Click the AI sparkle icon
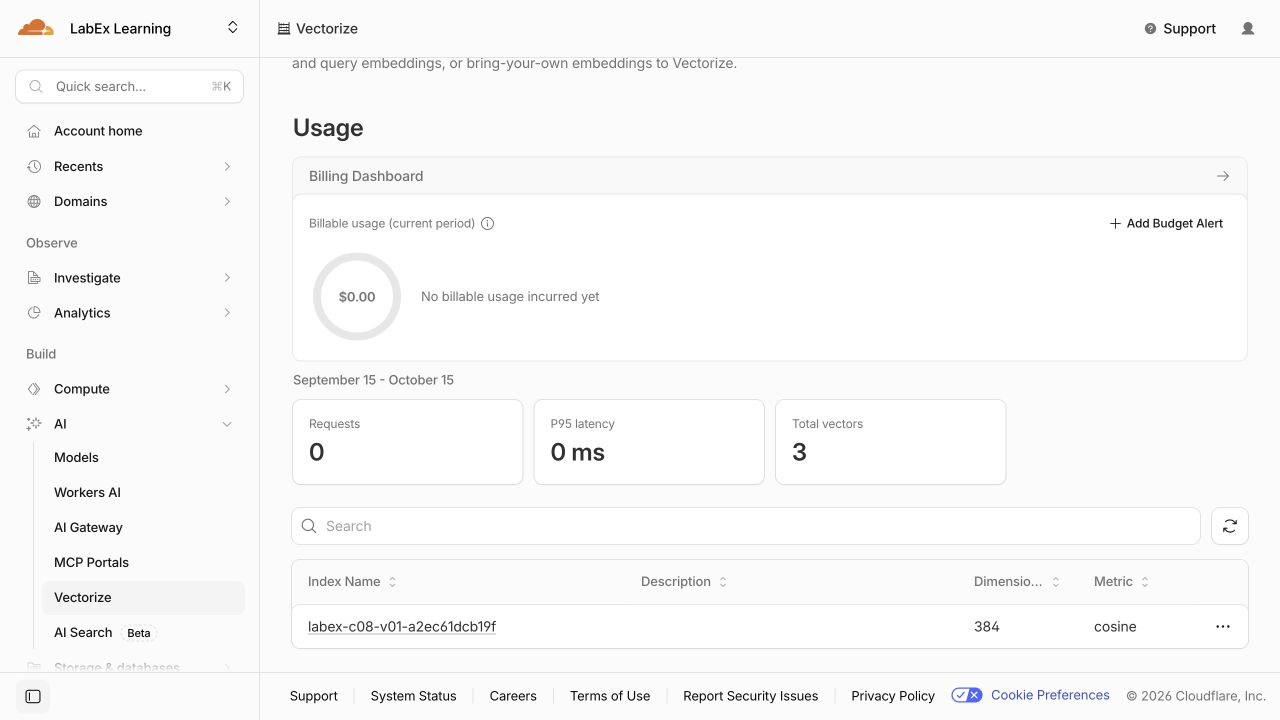This screenshot has width=1280, height=720. (34, 424)
